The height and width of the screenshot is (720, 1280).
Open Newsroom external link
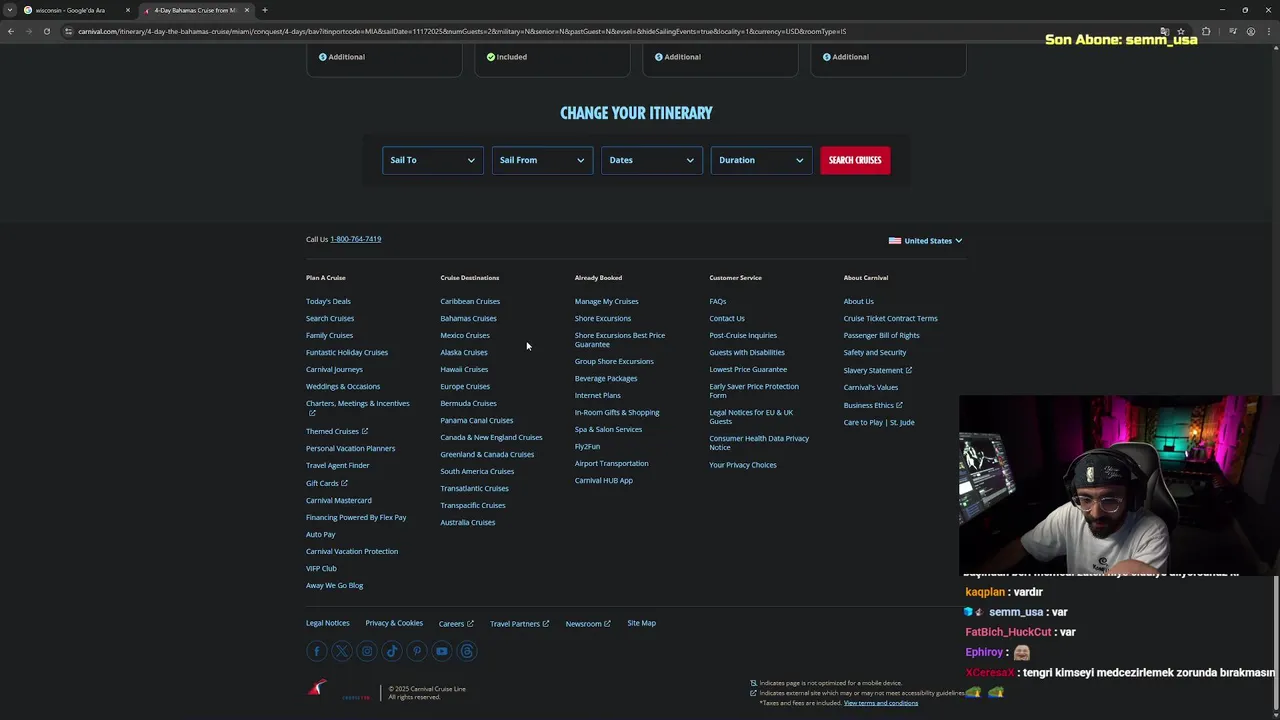point(588,624)
